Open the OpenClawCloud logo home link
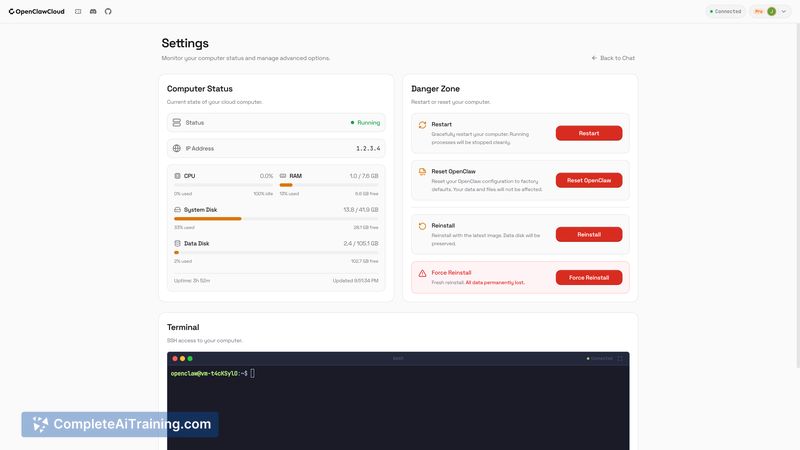800x450 pixels. click(x=36, y=11)
